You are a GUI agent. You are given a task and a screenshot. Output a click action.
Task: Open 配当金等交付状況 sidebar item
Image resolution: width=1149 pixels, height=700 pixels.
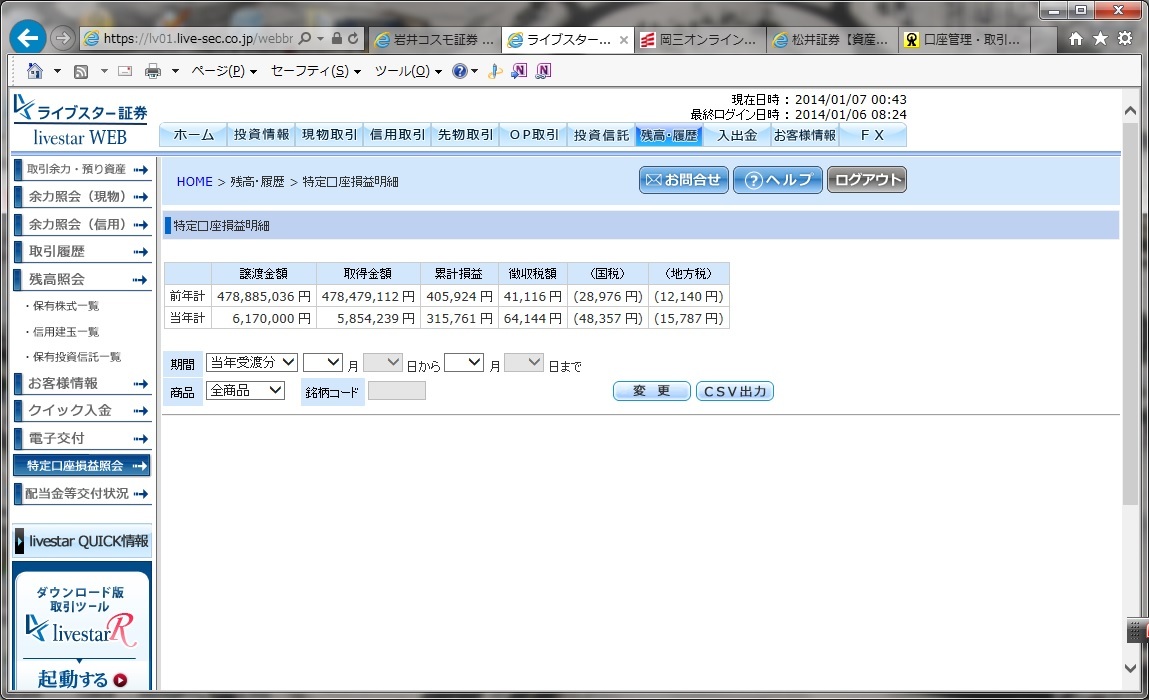click(x=82, y=493)
